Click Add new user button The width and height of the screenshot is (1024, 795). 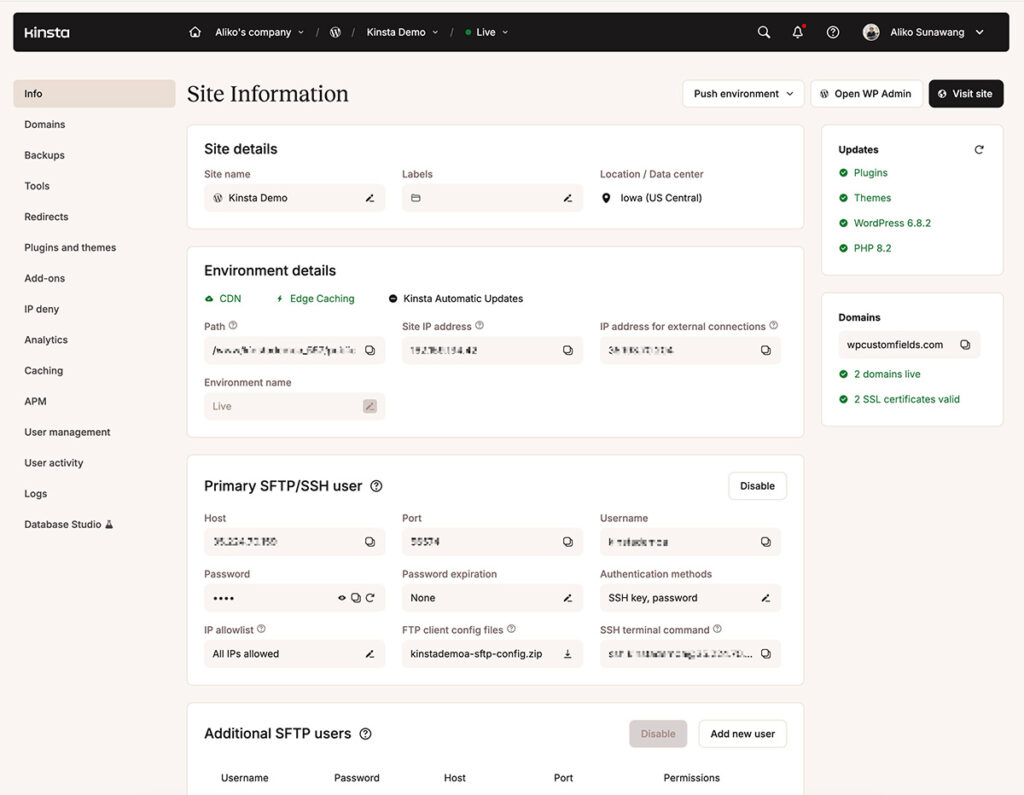pyautogui.click(x=743, y=734)
